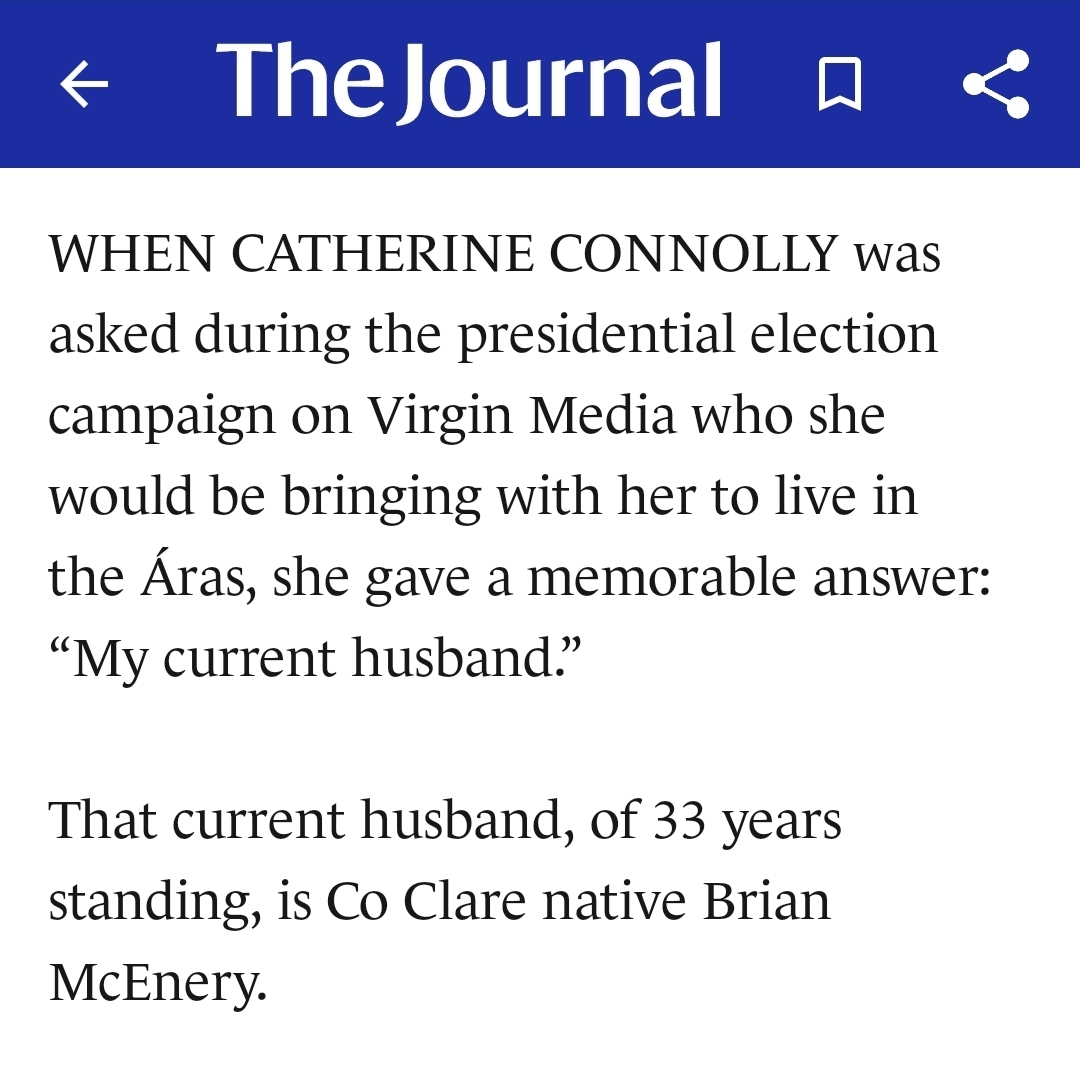Click the words "would be bringing"
Screen dimensions: 1080x1083
pyautogui.click(x=264, y=497)
